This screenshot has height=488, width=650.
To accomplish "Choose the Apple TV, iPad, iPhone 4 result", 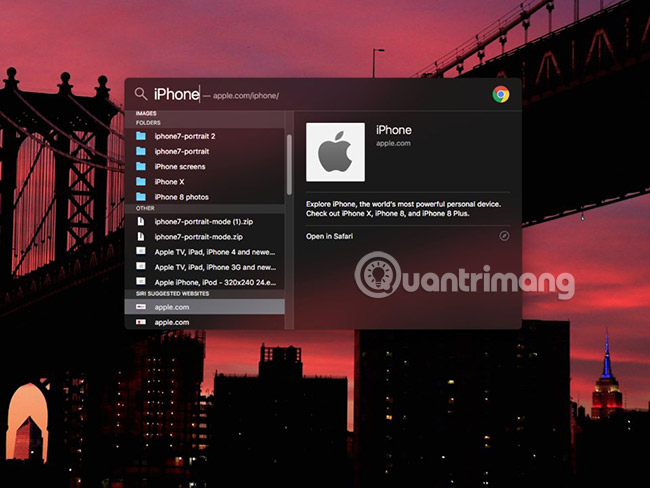I will pos(214,252).
